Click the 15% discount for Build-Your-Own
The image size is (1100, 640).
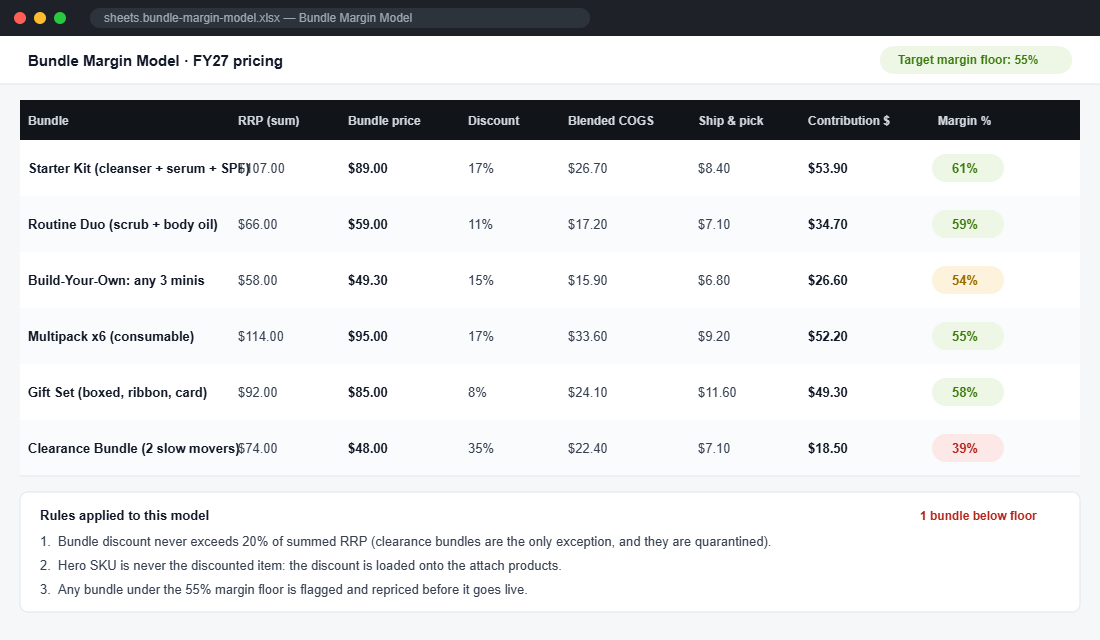click(x=481, y=281)
